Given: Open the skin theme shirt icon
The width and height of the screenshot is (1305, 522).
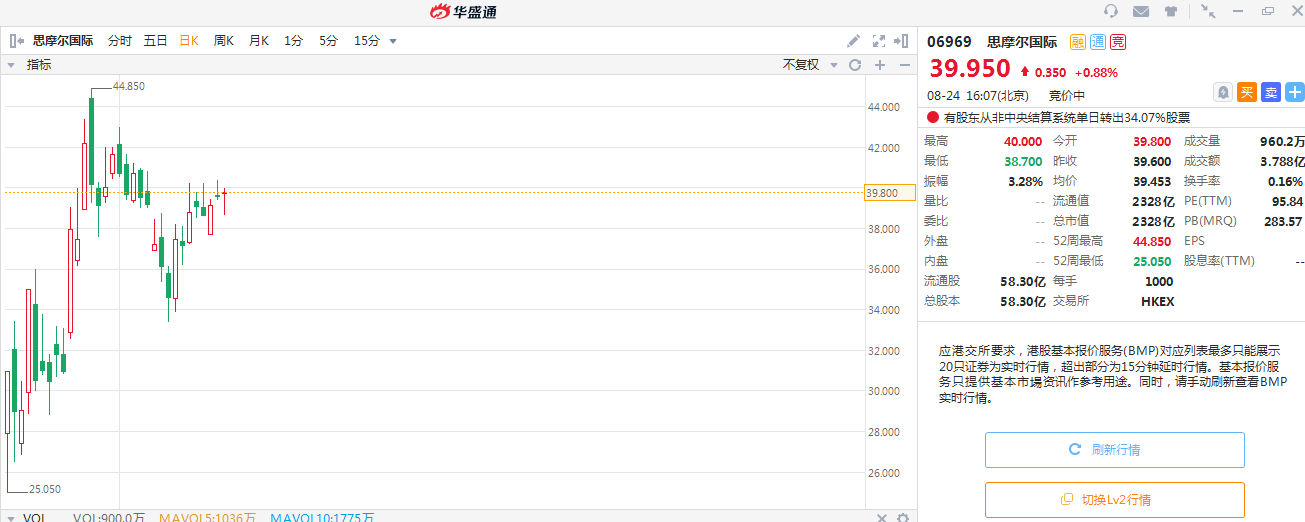Looking at the screenshot, I should 1171,12.
